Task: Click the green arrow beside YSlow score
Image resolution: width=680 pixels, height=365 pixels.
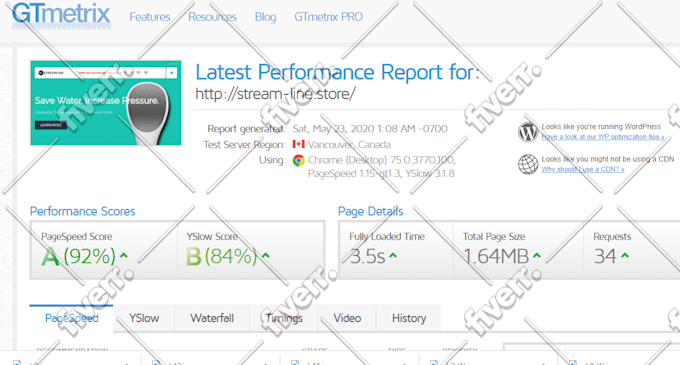Action: pyautogui.click(x=265, y=255)
